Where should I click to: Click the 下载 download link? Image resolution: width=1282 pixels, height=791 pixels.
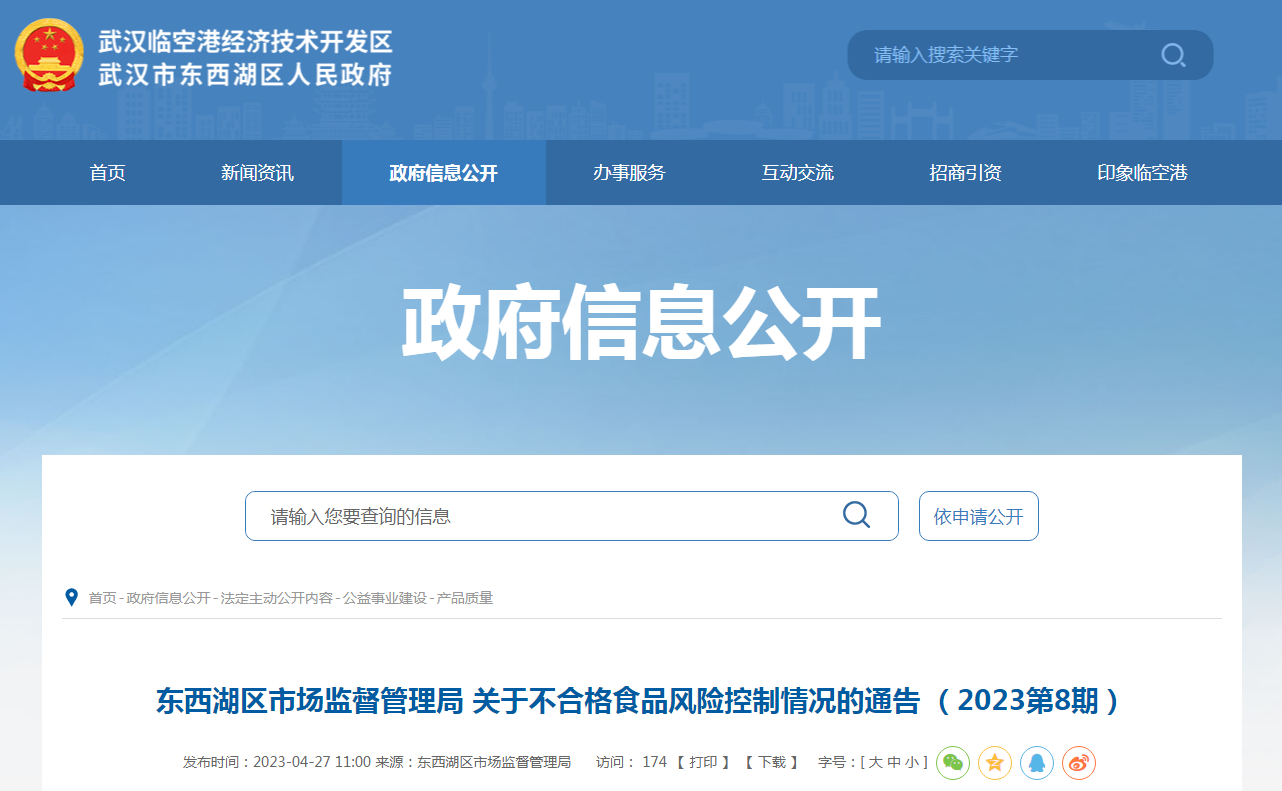[771, 762]
